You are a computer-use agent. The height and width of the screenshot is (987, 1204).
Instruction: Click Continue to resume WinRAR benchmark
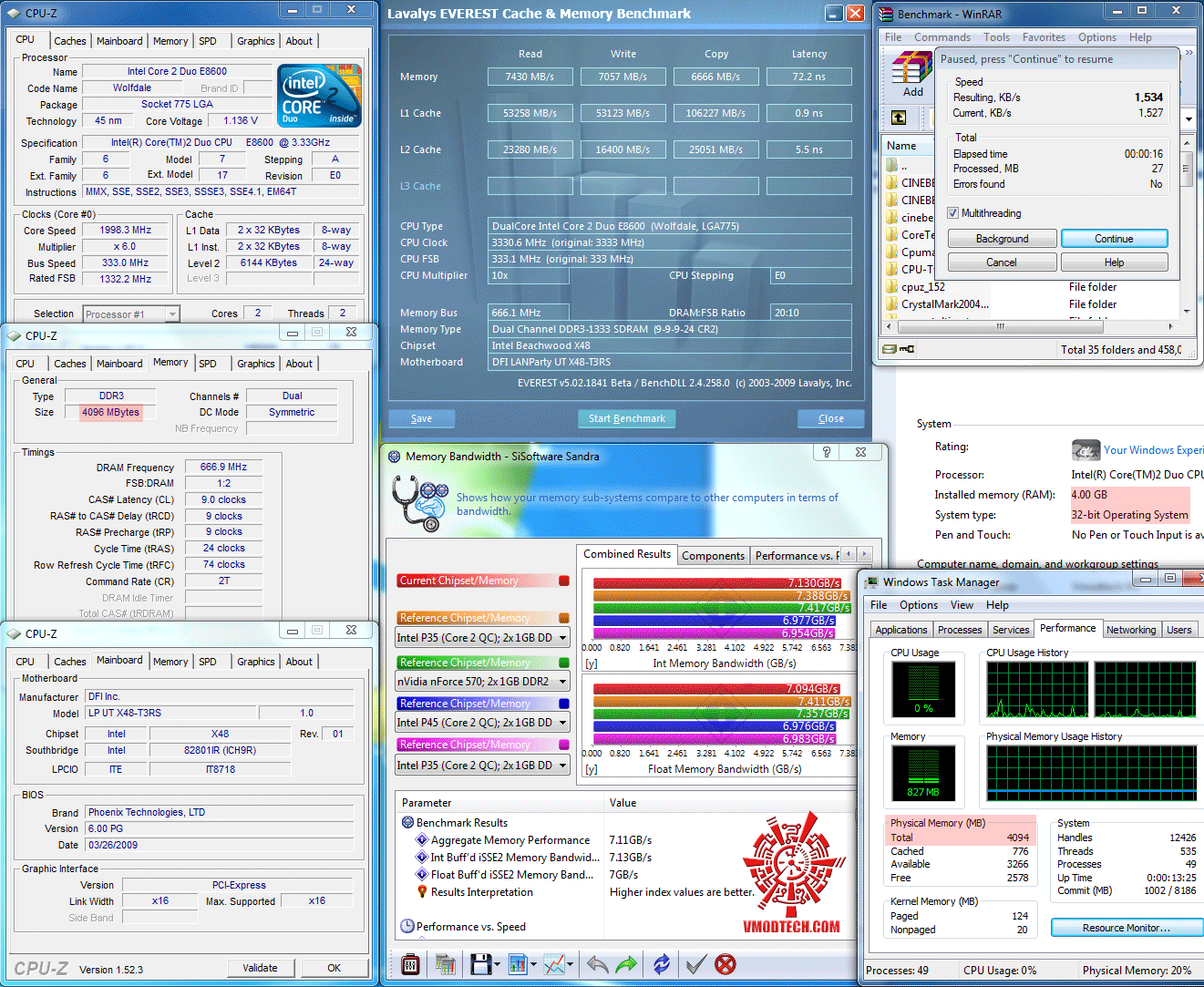[1114, 239]
